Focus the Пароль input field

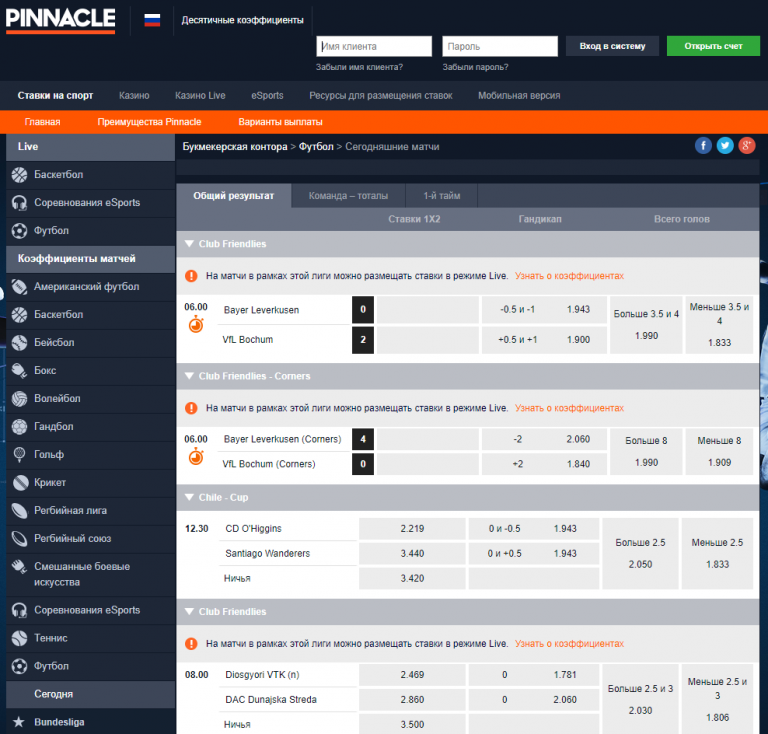[x=500, y=46]
